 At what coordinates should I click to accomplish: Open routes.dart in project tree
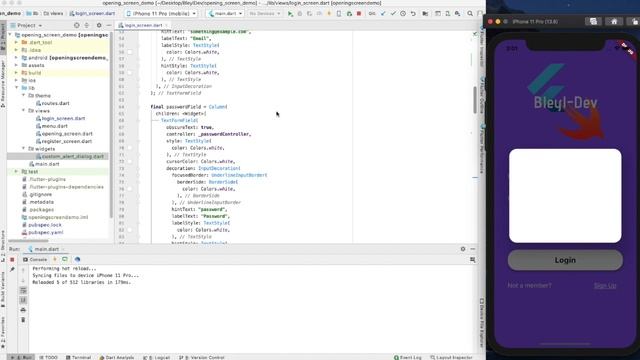click(x=52, y=103)
